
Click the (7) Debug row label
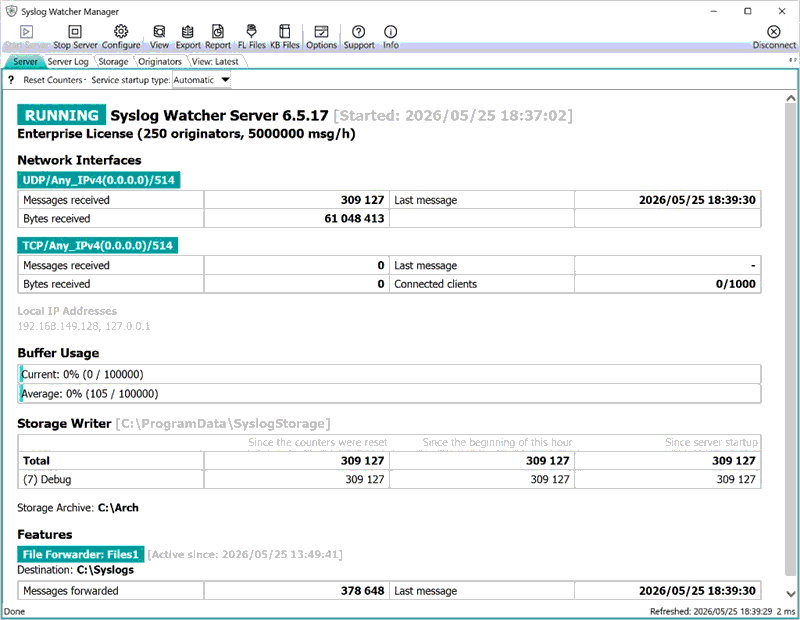47,479
